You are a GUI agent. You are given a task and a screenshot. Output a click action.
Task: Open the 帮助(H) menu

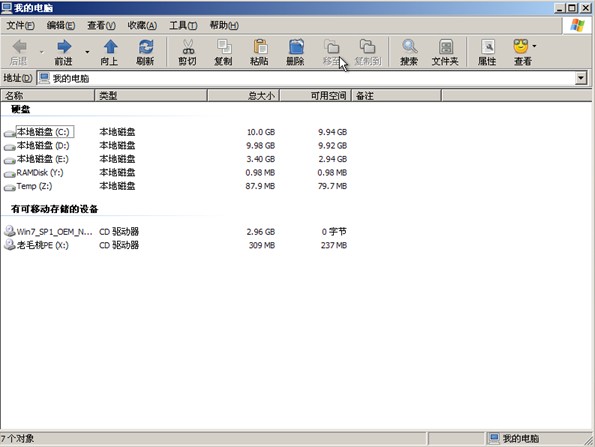tap(224, 25)
